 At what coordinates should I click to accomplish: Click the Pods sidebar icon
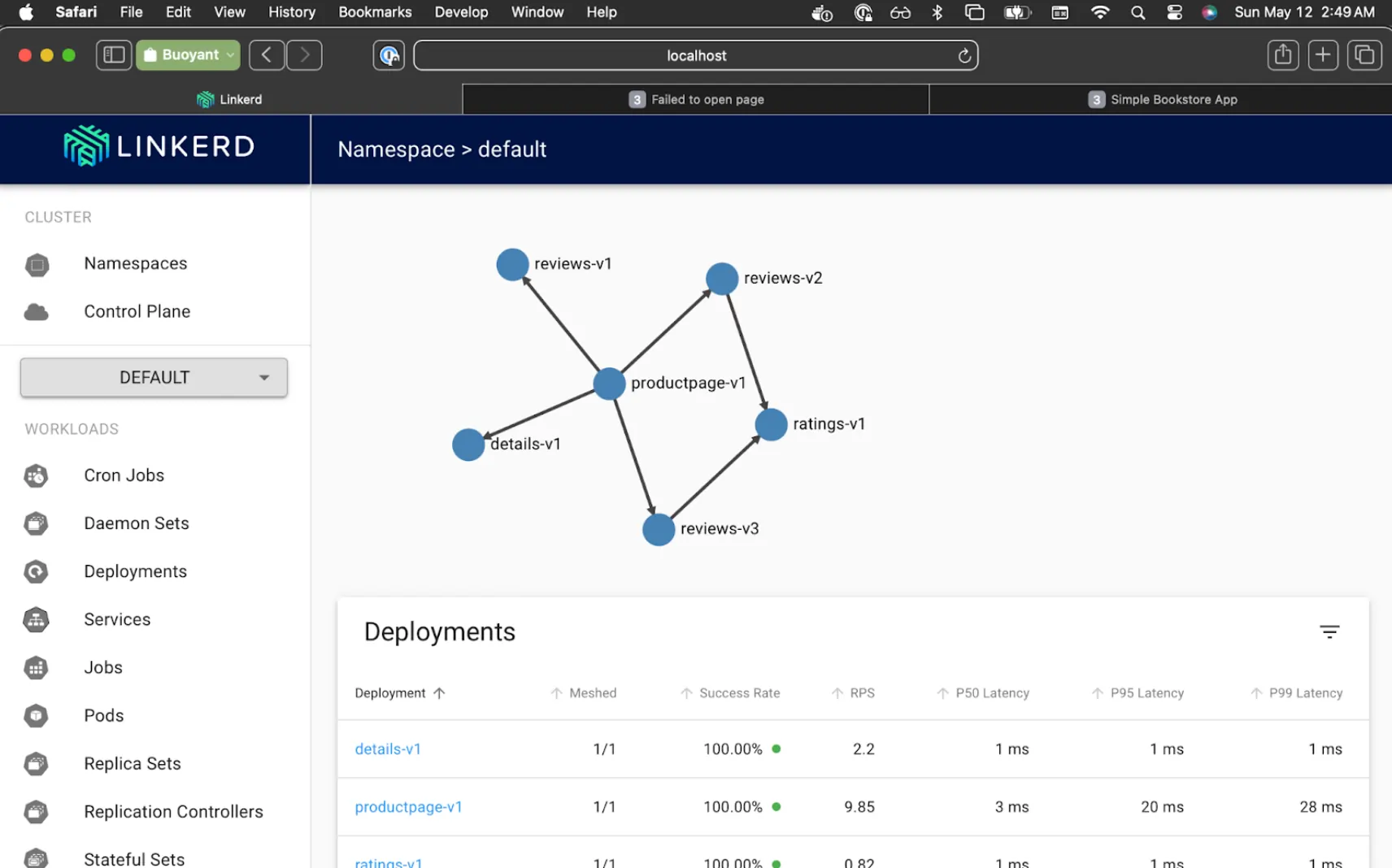click(x=37, y=716)
